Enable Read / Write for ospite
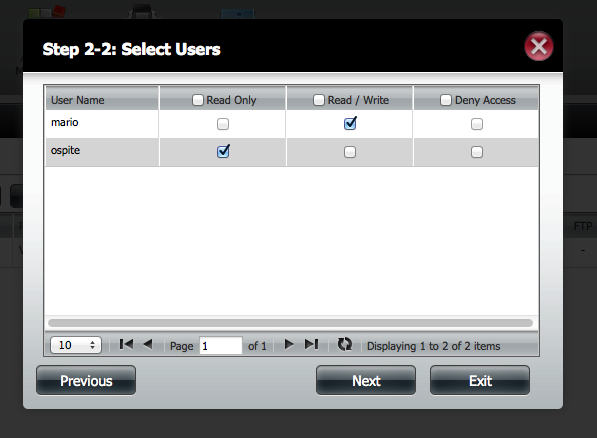The height and width of the screenshot is (438, 597). pos(350,152)
